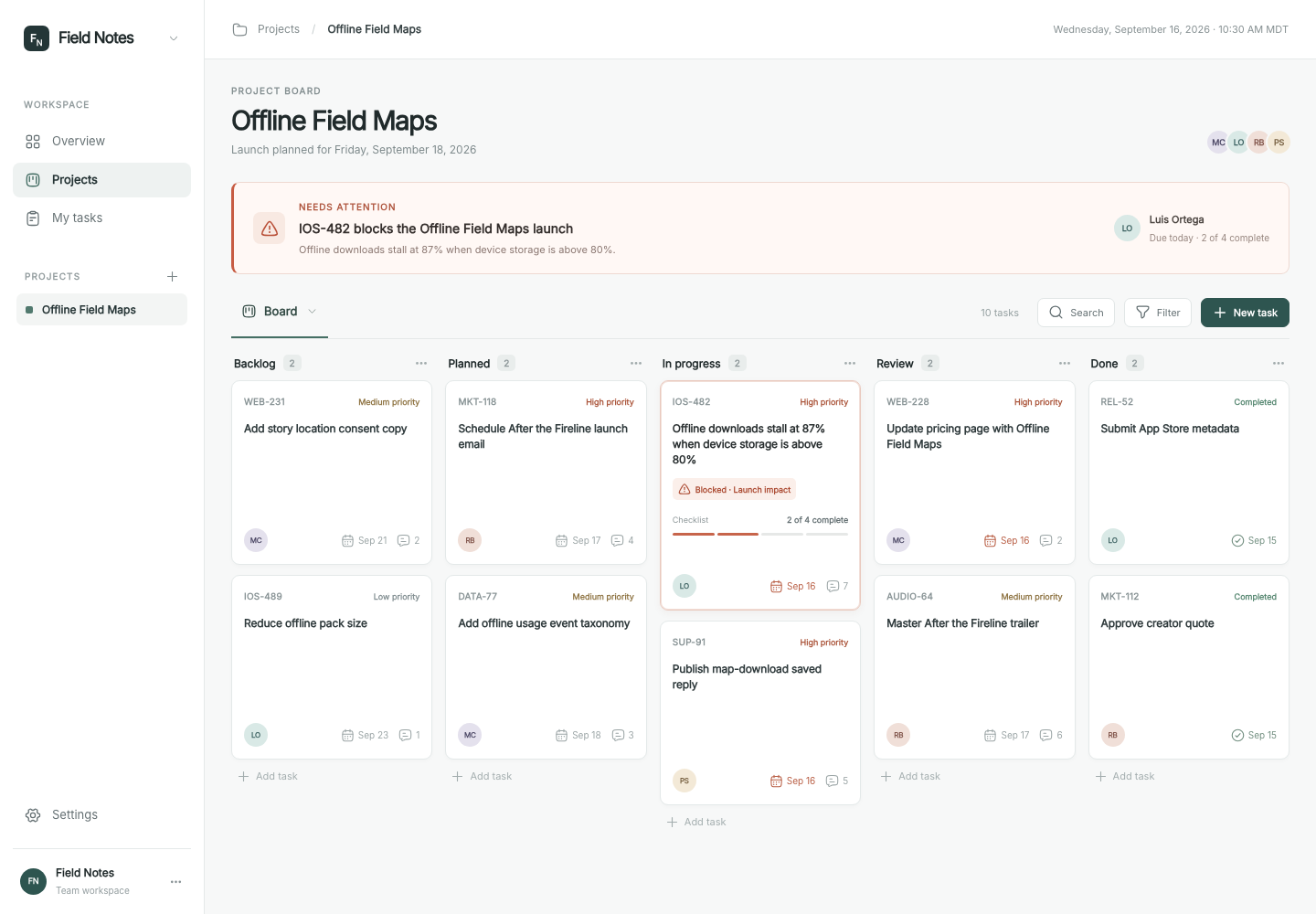Click the warning icon in Needs Attention banner

(x=270, y=228)
